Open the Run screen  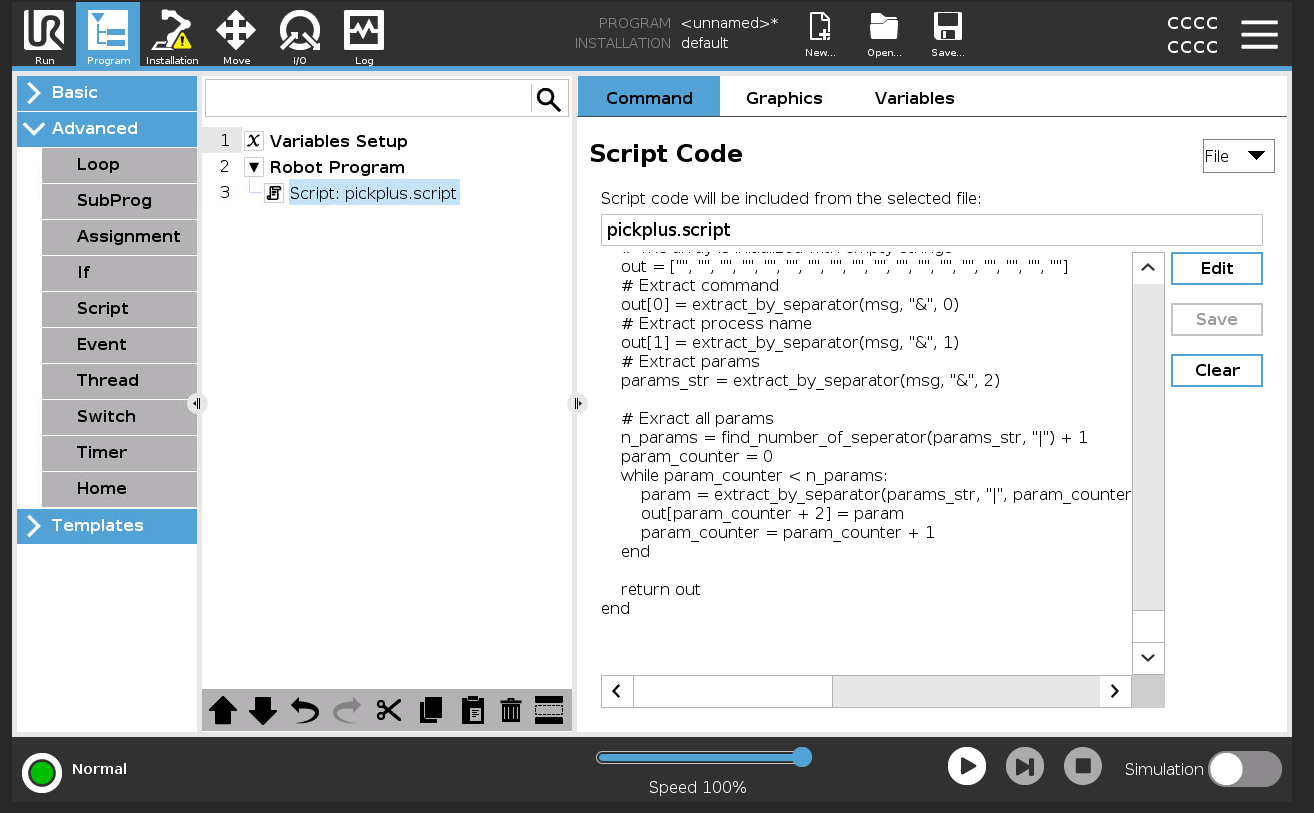coord(44,36)
